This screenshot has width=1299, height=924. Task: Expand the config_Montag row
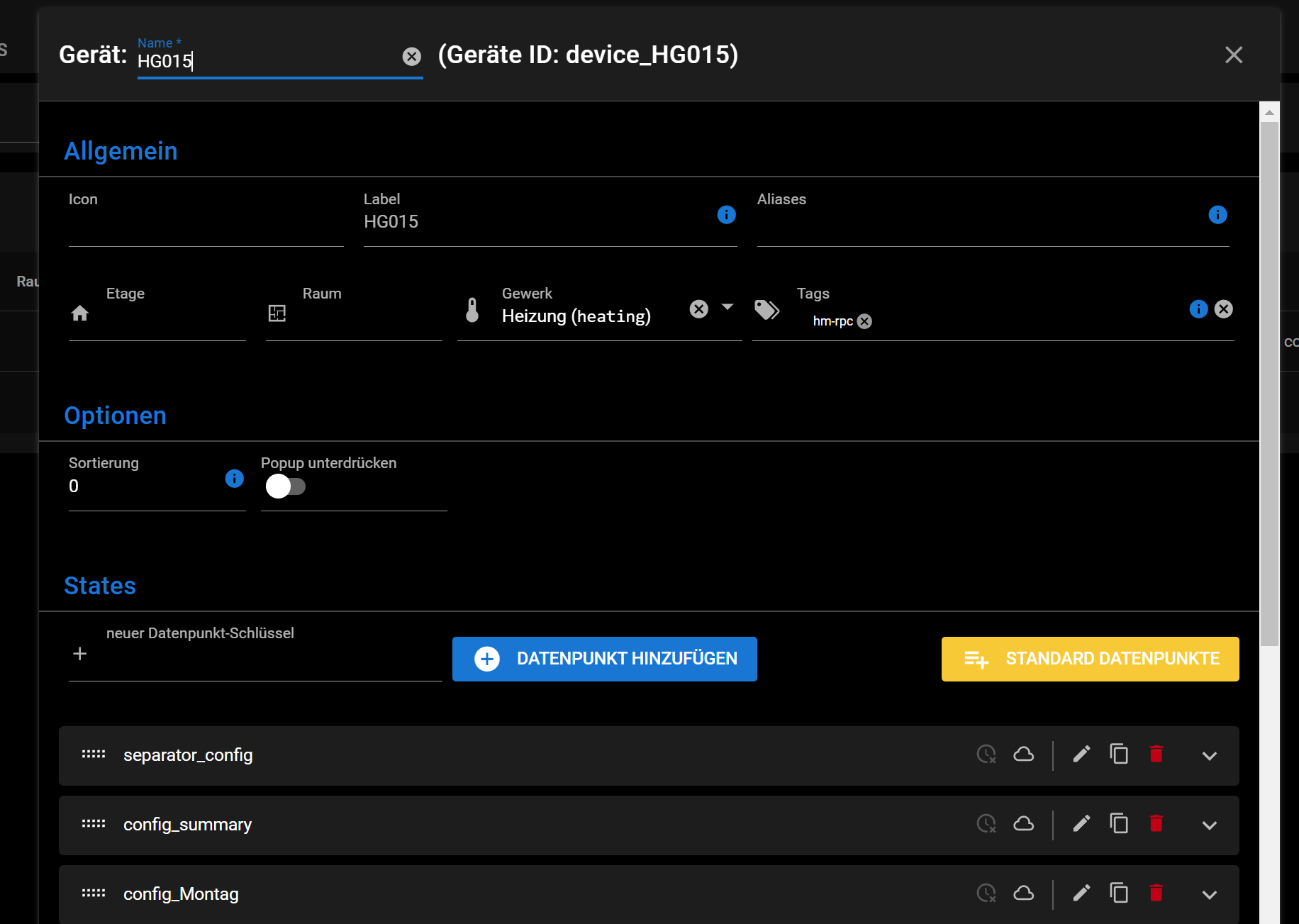[1210, 895]
